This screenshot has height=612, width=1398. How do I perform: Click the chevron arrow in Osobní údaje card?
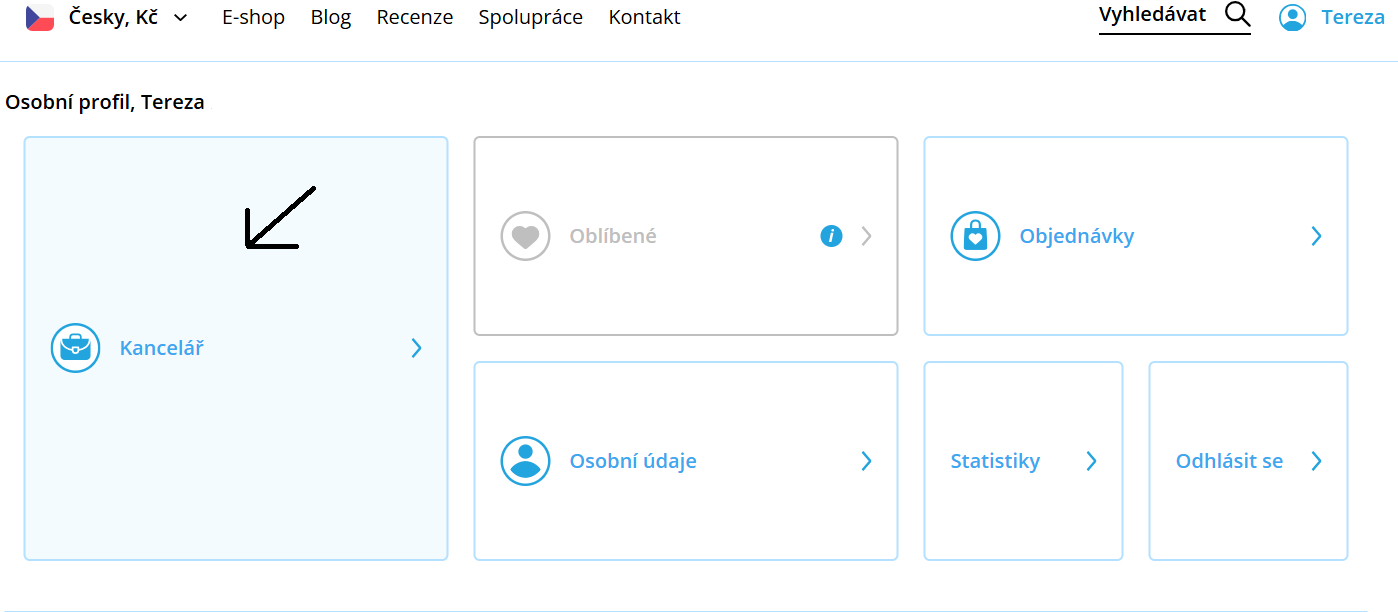866,461
